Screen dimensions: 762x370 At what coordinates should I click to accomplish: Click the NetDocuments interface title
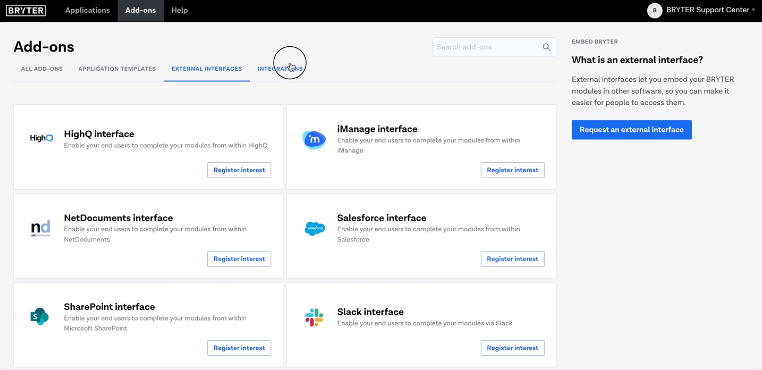point(119,218)
